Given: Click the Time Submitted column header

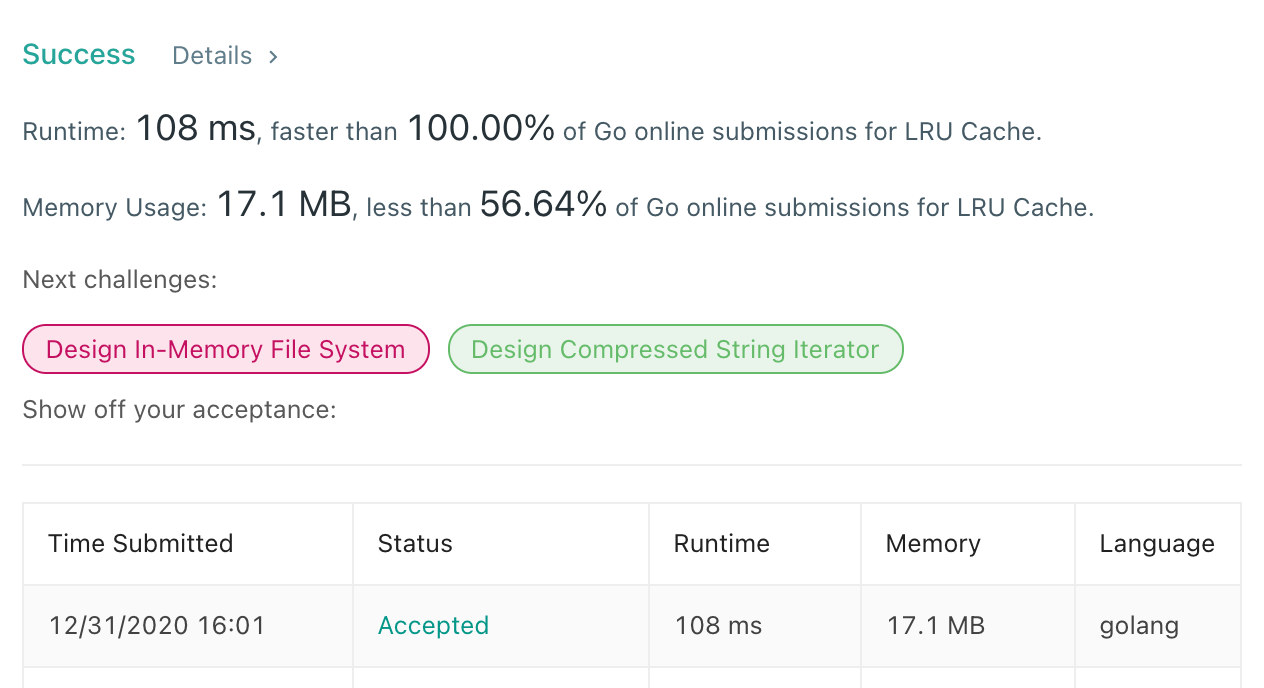Looking at the screenshot, I should [x=140, y=543].
